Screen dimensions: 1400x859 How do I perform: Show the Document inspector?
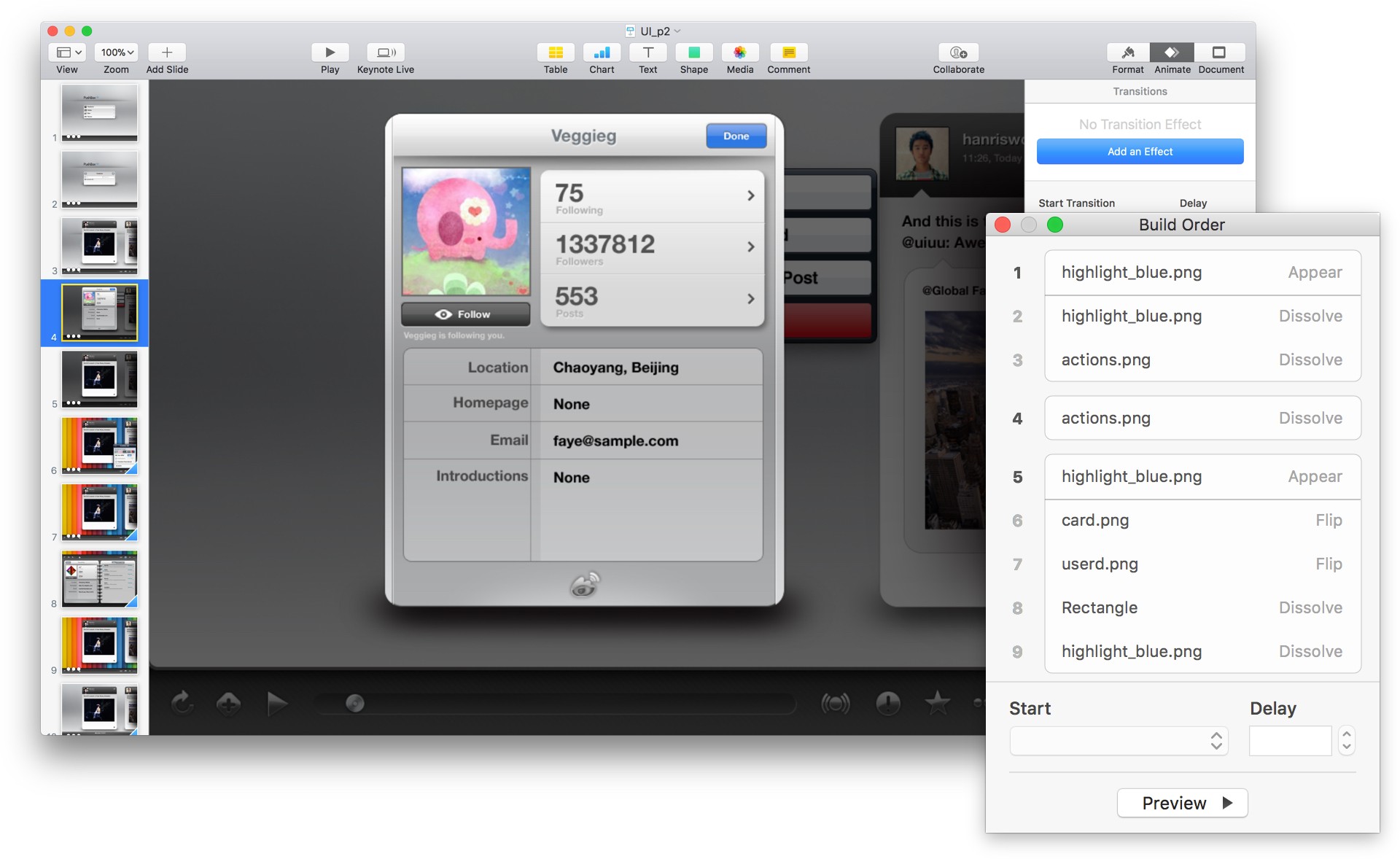[1220, 53]
